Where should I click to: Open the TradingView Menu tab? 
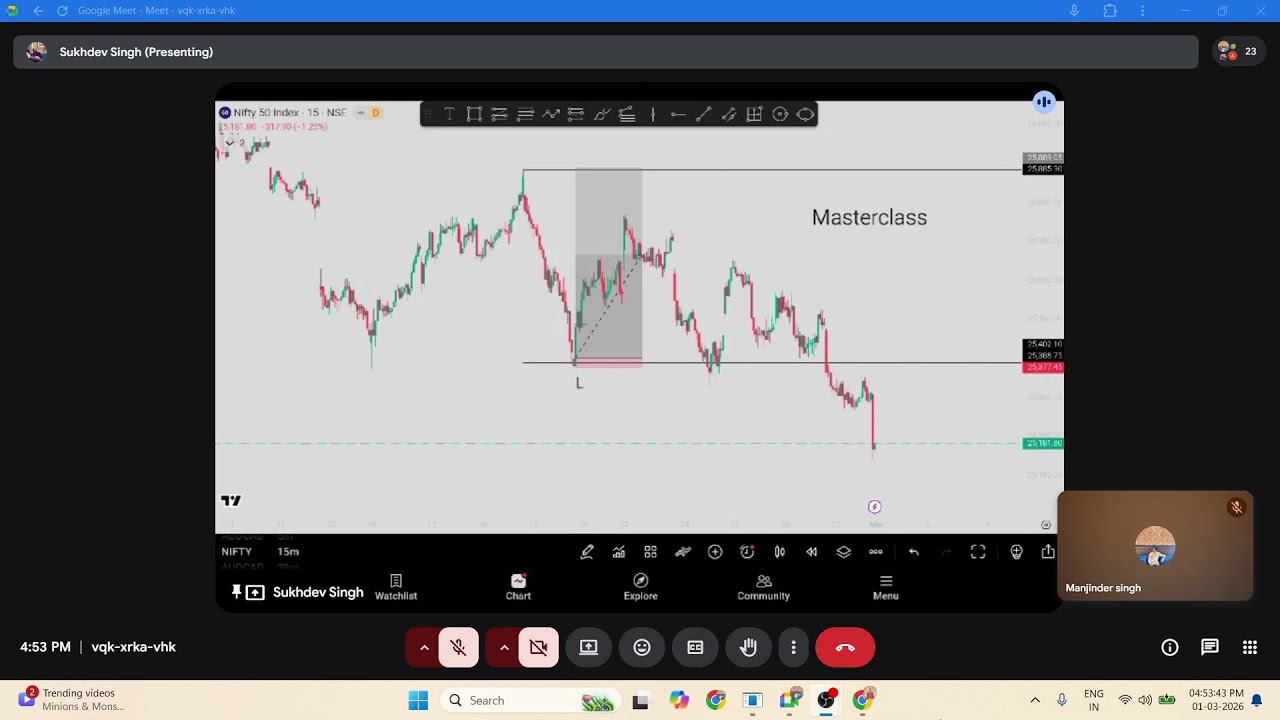pos(886,587)
